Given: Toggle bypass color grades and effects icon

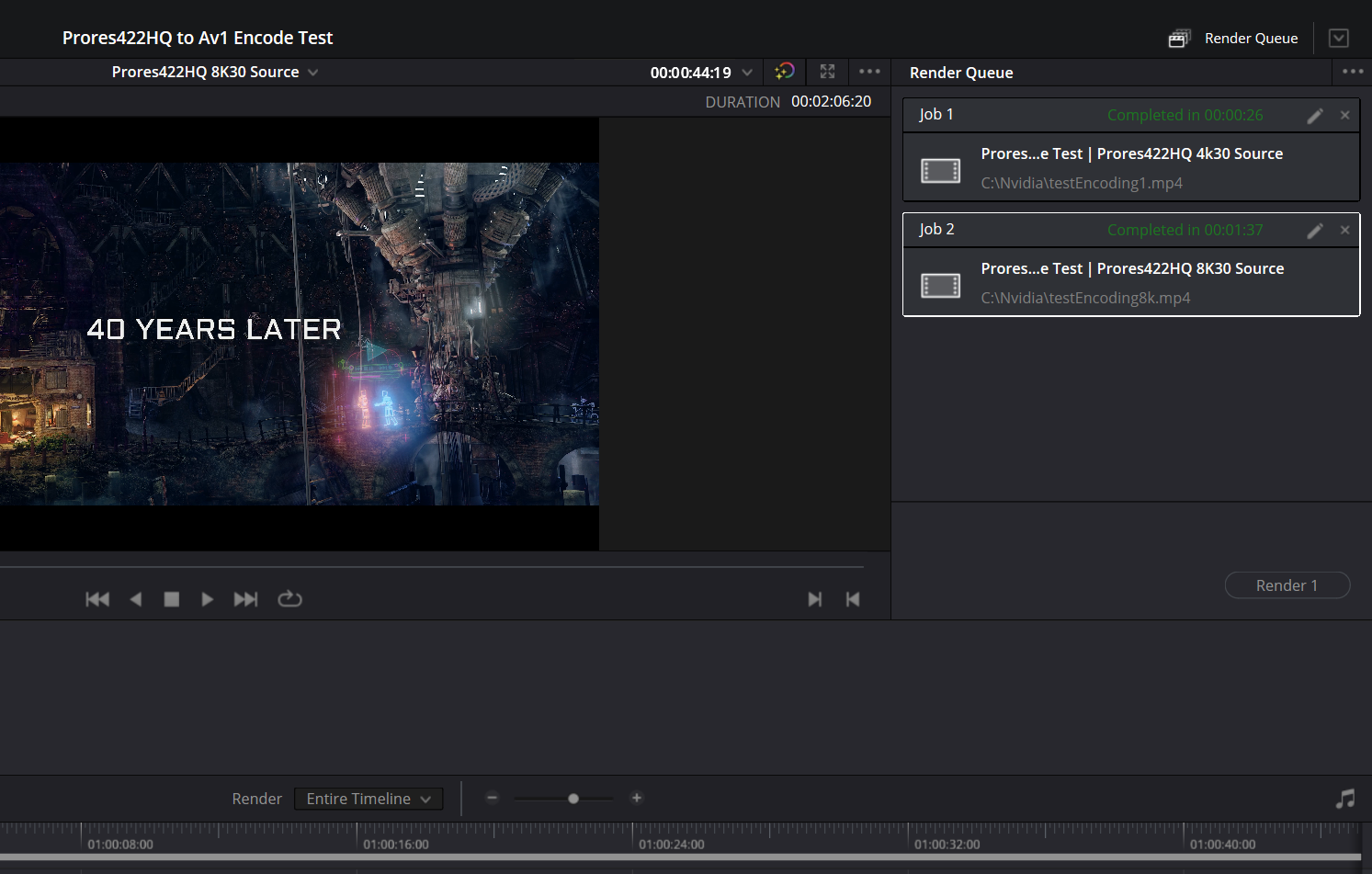Looking at the screenshot, I should (784, 72).
